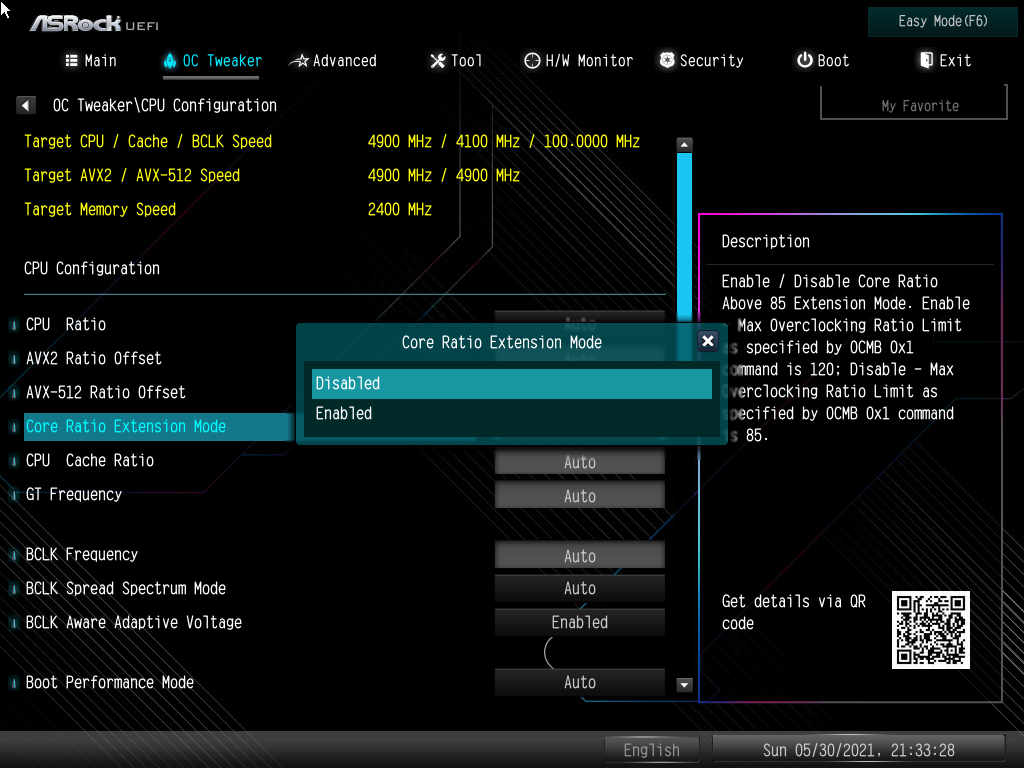Select Disabled in the popup list

[512, 383]
